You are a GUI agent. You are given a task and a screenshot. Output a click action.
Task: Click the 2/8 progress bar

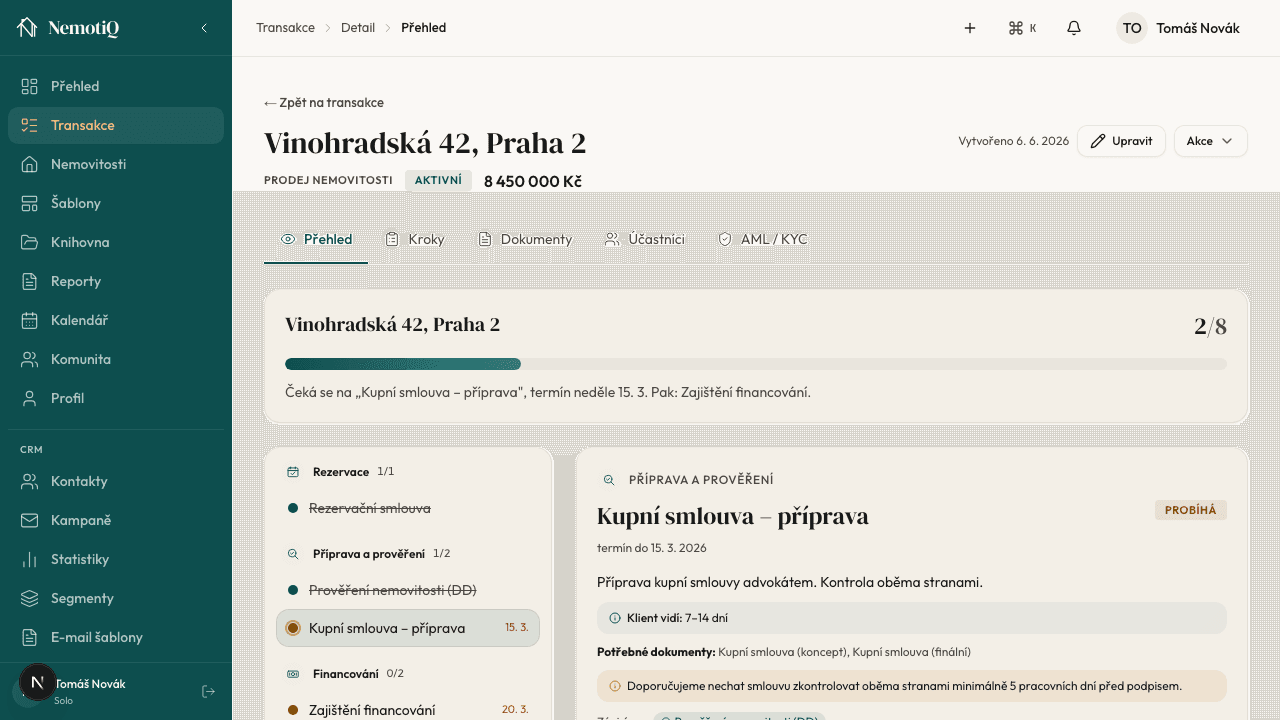tap(756, 364)
